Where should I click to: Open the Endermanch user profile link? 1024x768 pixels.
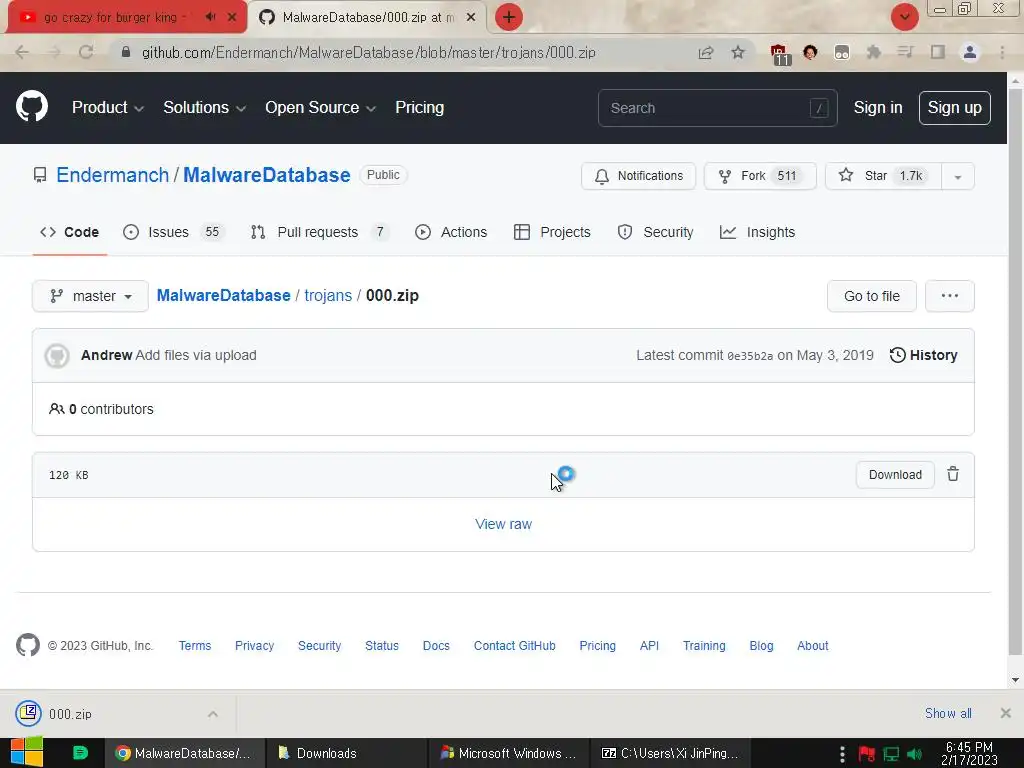coord(112,175)
